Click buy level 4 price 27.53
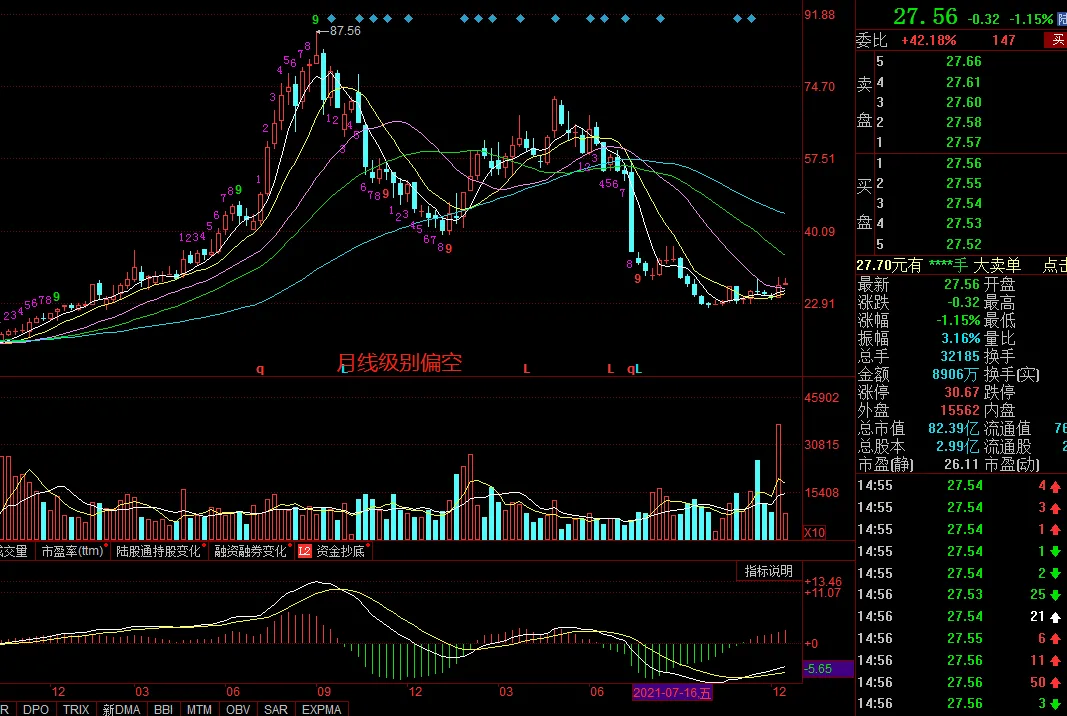Image resolution: width=1067 pixels, height=716 pixels. 964,223
